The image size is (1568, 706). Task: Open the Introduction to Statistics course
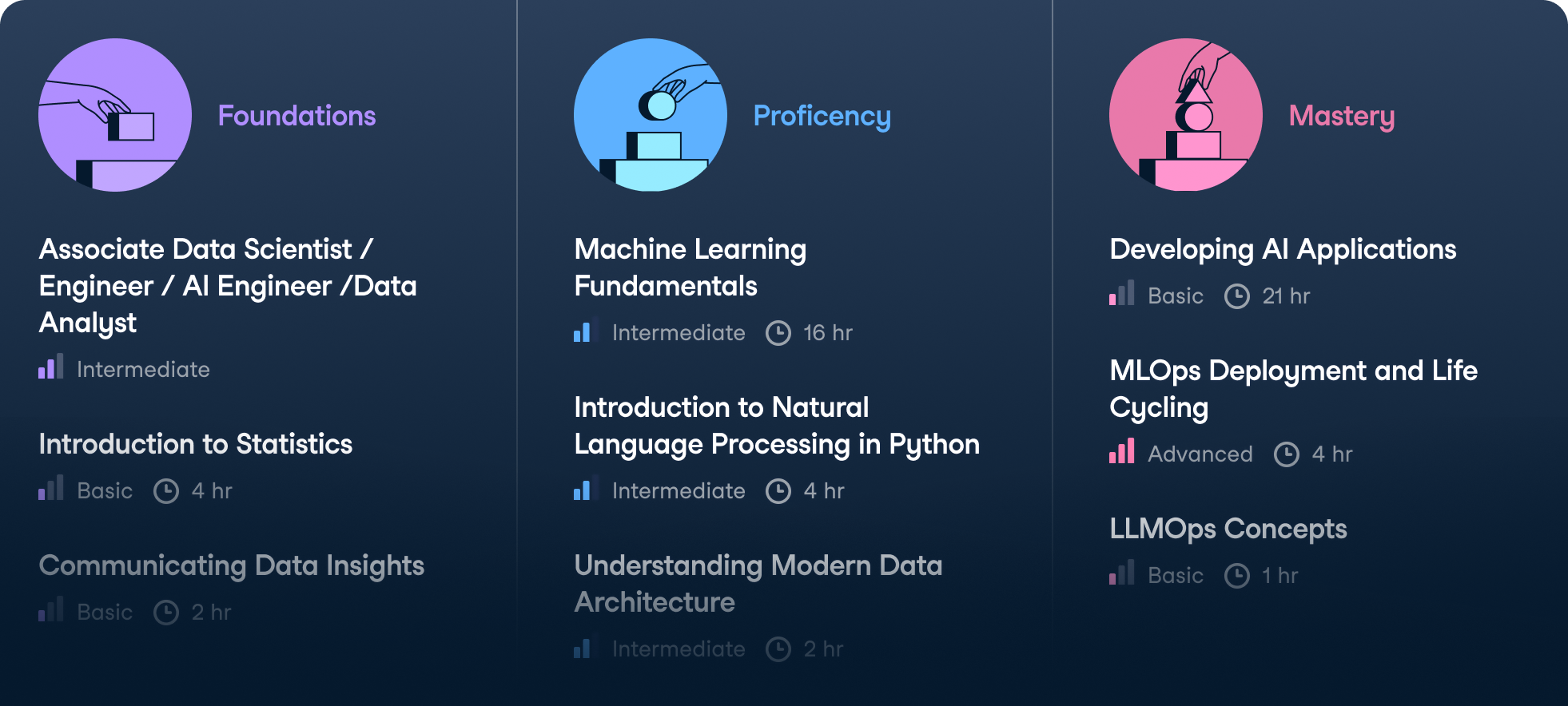(196, 444)
